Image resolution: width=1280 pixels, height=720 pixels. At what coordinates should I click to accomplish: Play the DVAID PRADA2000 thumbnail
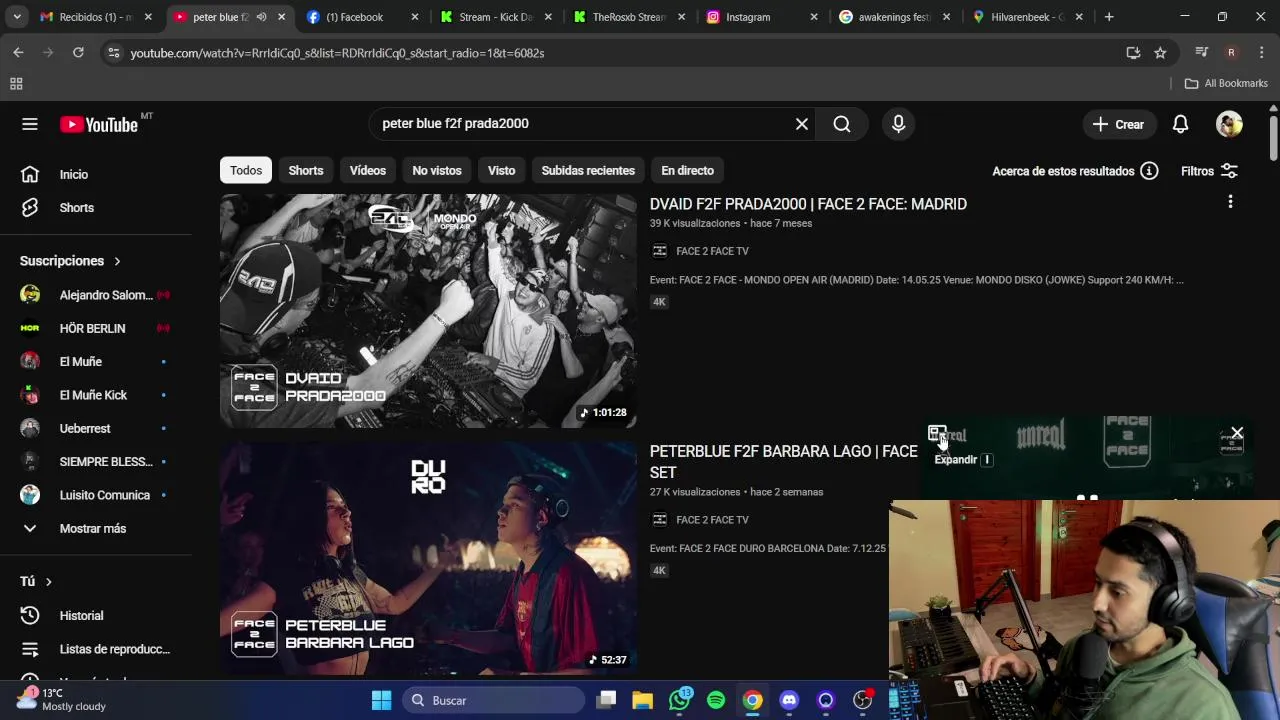(x=428, y=311)
